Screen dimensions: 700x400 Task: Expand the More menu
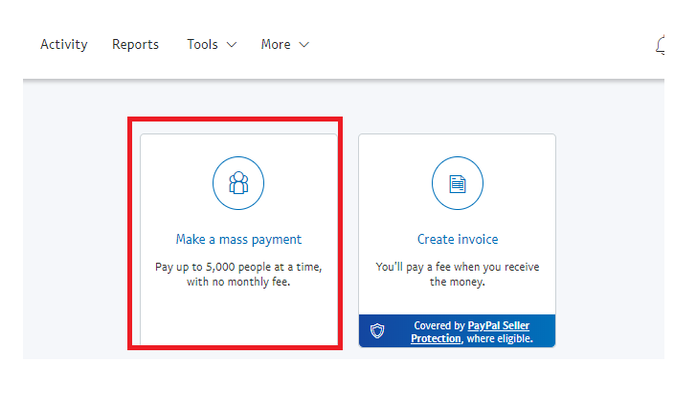pyautogui.click(x=285, y=45)
